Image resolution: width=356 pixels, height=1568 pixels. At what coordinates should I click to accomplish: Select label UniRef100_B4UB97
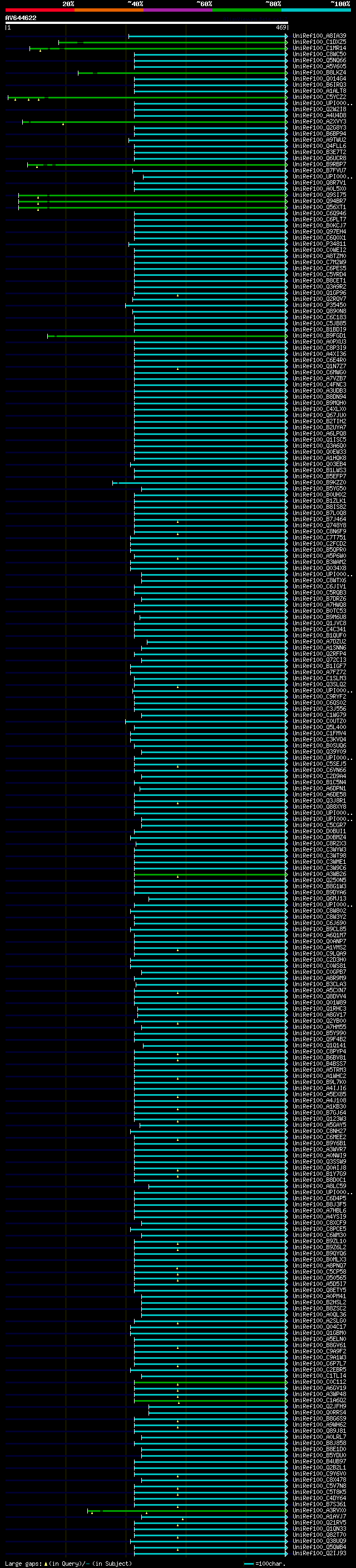point(319,1461)
